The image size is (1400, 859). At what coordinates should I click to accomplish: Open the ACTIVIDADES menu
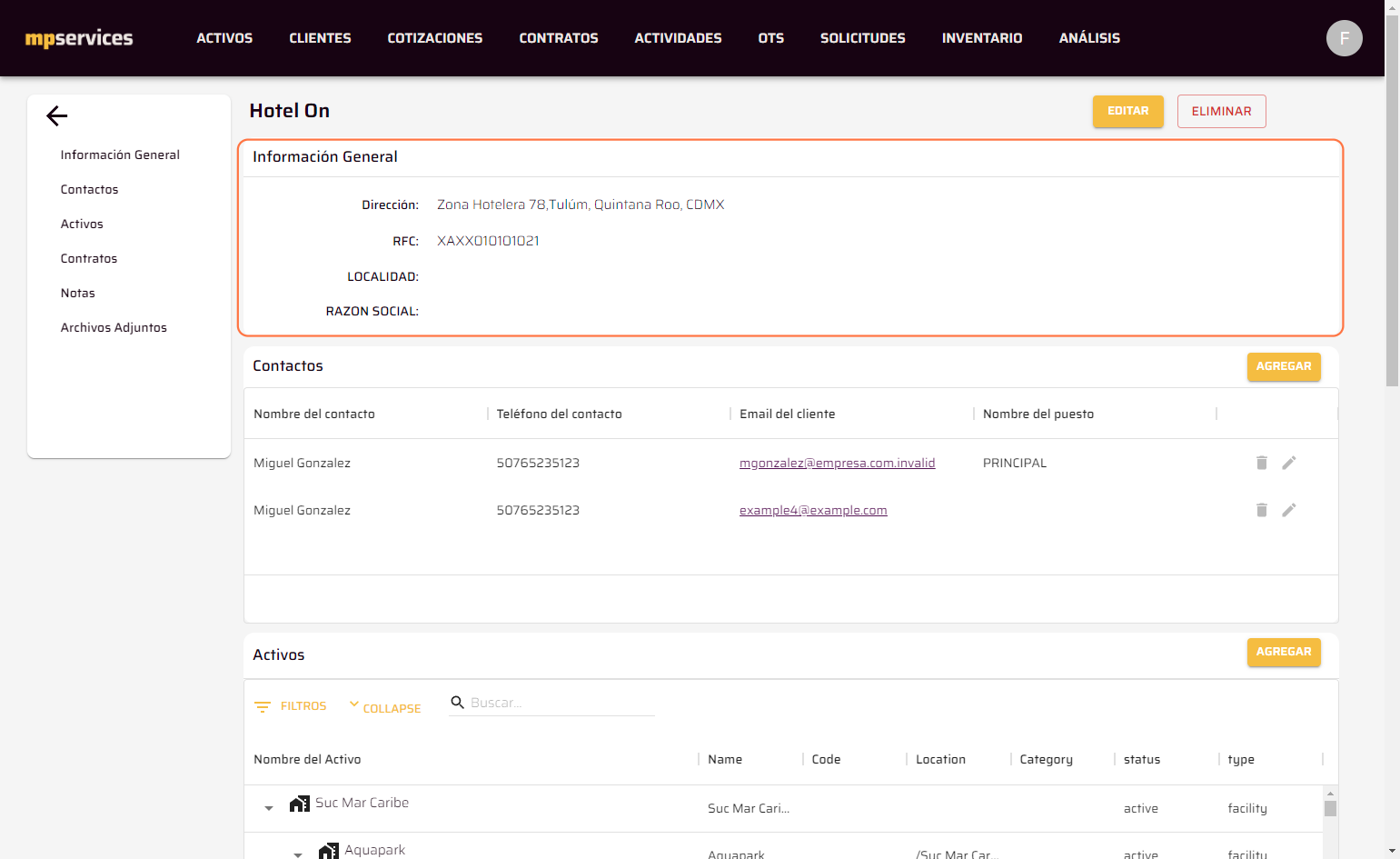pos(678,38)
